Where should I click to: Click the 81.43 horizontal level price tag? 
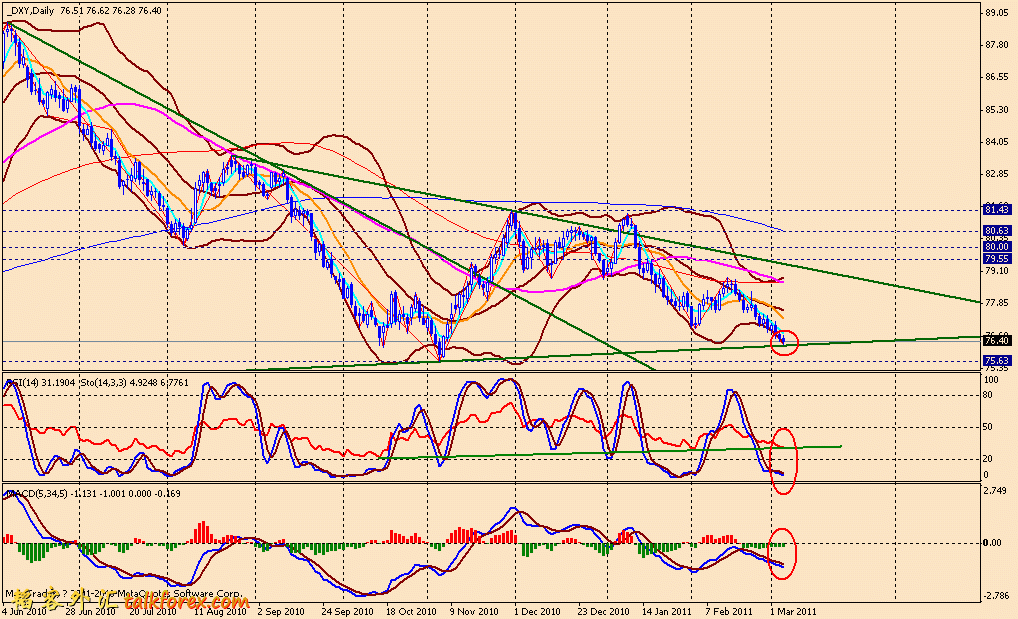click(997, 210)
